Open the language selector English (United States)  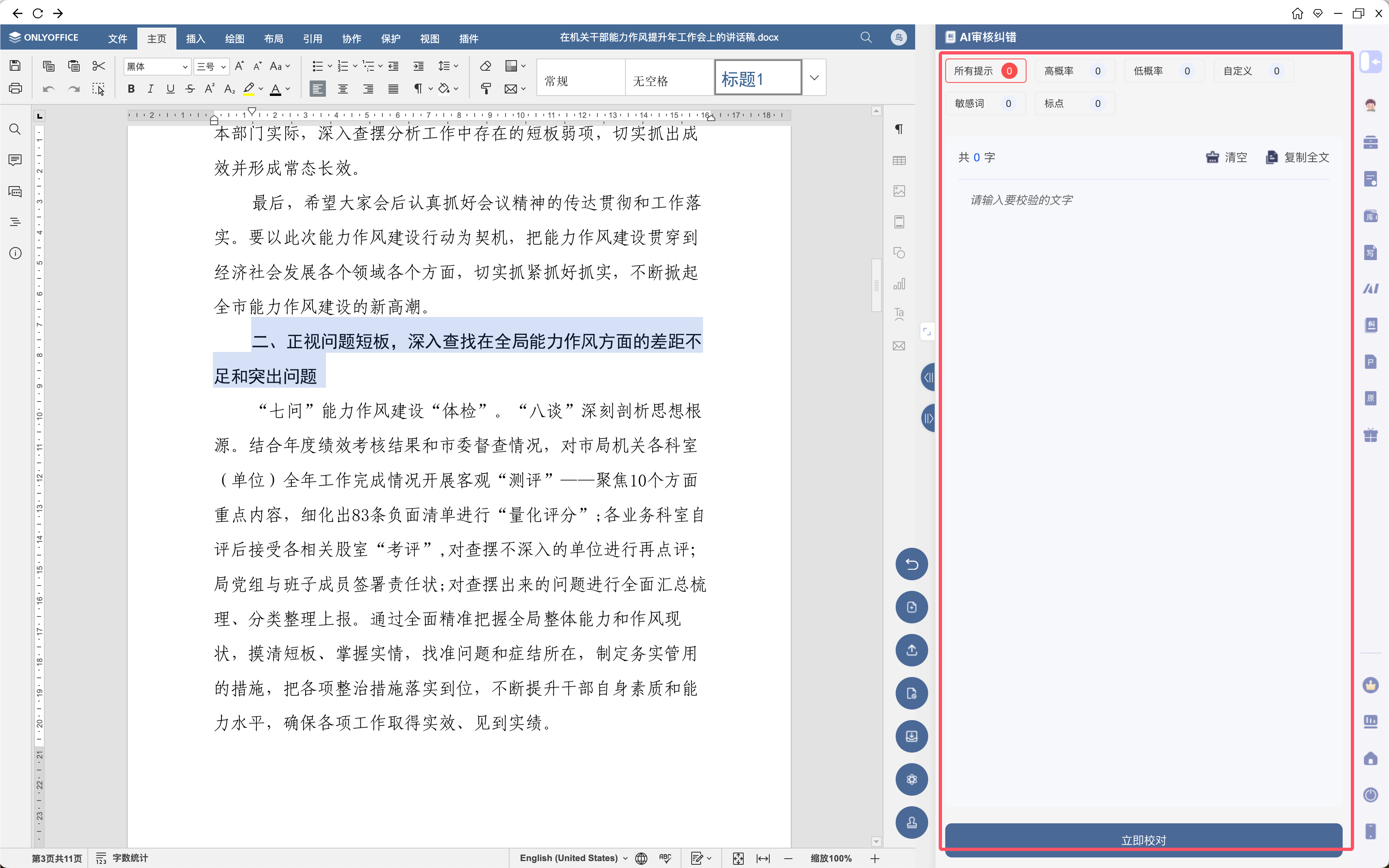coord(573,858)
